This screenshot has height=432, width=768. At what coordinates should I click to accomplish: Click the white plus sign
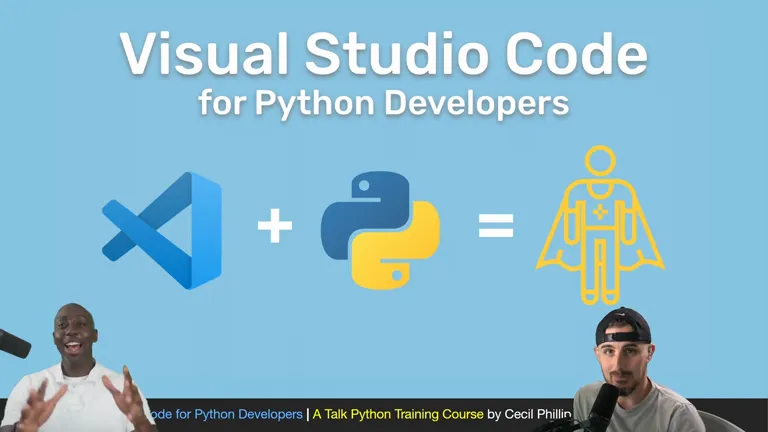pyautogui.click(x=275, y=226)
